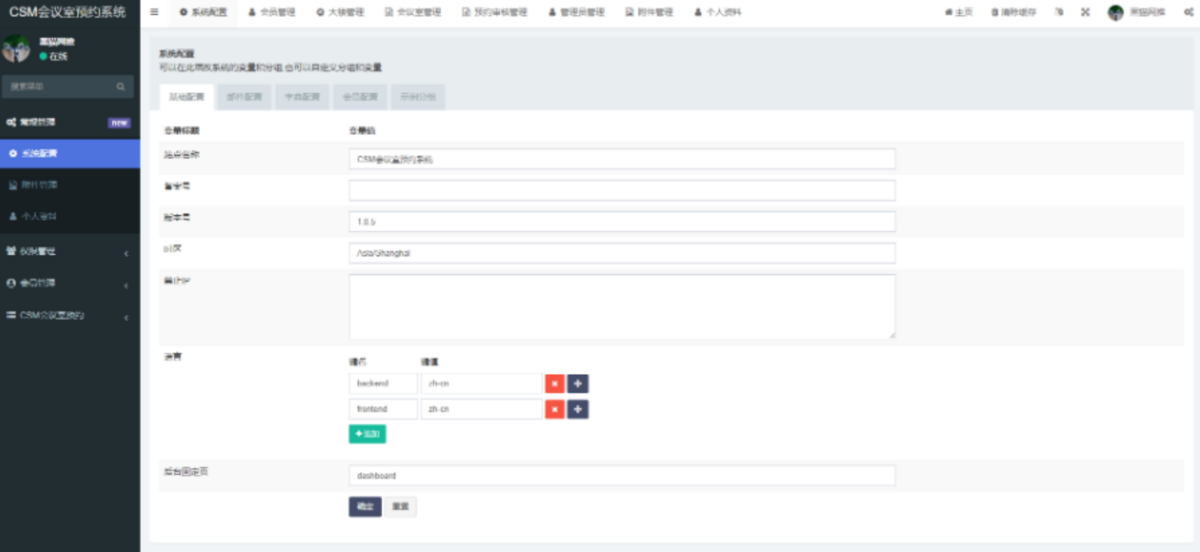Image resolution: width=1200 pixels, height=552 pixels.
Task: Click the field containing dashboard
Action: coord(622,476)
